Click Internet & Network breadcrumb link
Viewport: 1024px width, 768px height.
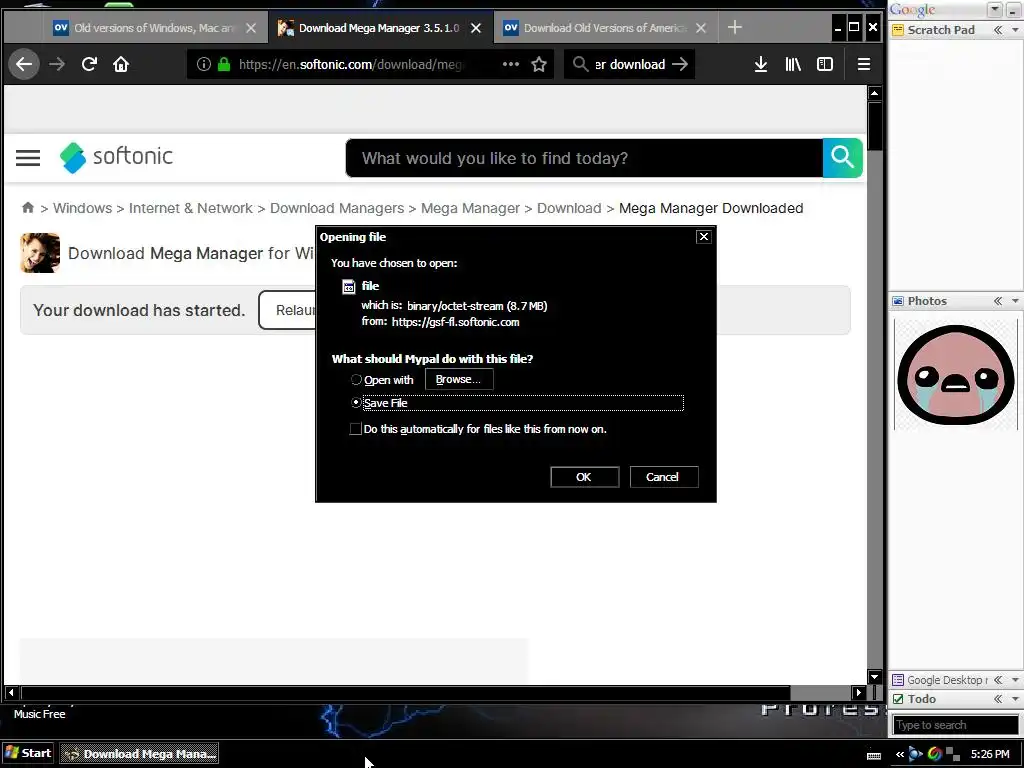point(191,208)
